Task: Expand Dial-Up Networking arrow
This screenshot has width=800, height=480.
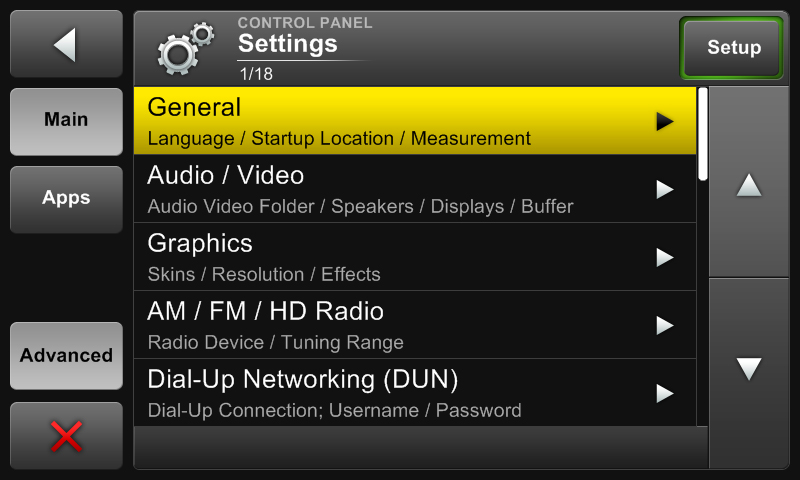Action: (x=665, y=393)
